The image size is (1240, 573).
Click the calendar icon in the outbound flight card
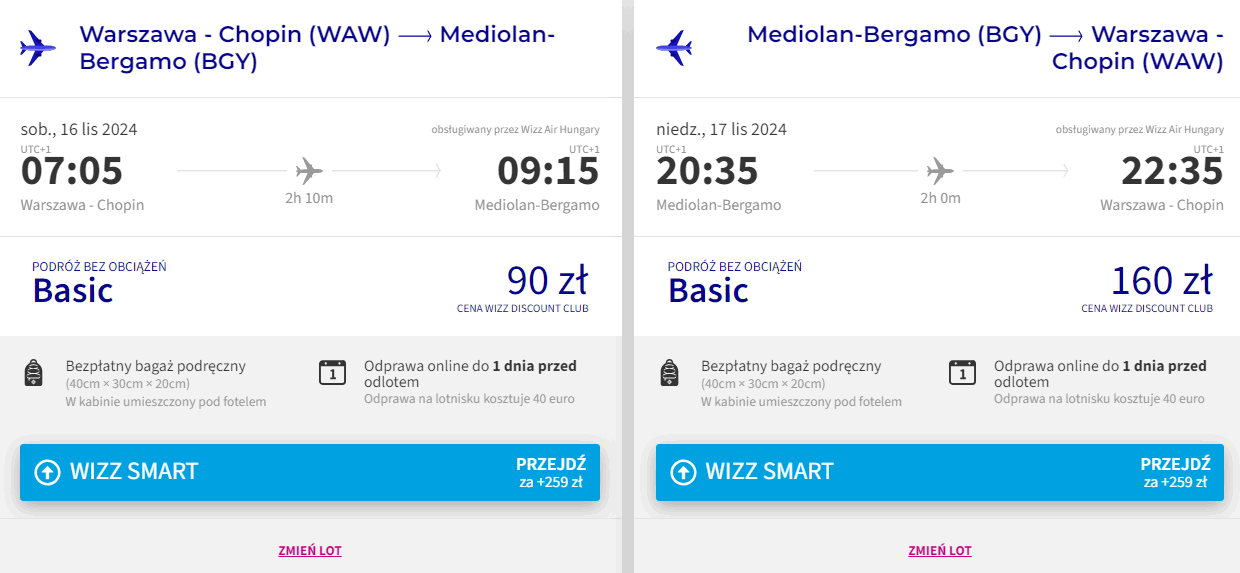[x=332, y=373]
